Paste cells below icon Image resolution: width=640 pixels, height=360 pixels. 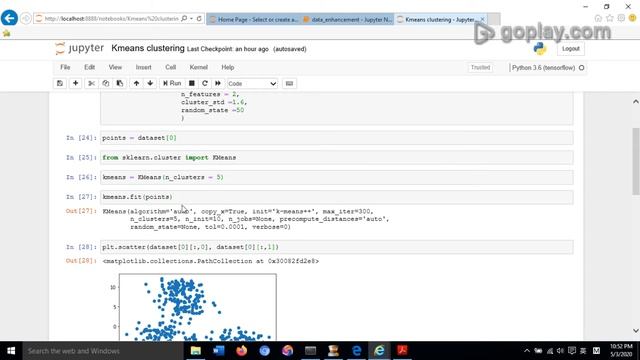tap(120, 83)
